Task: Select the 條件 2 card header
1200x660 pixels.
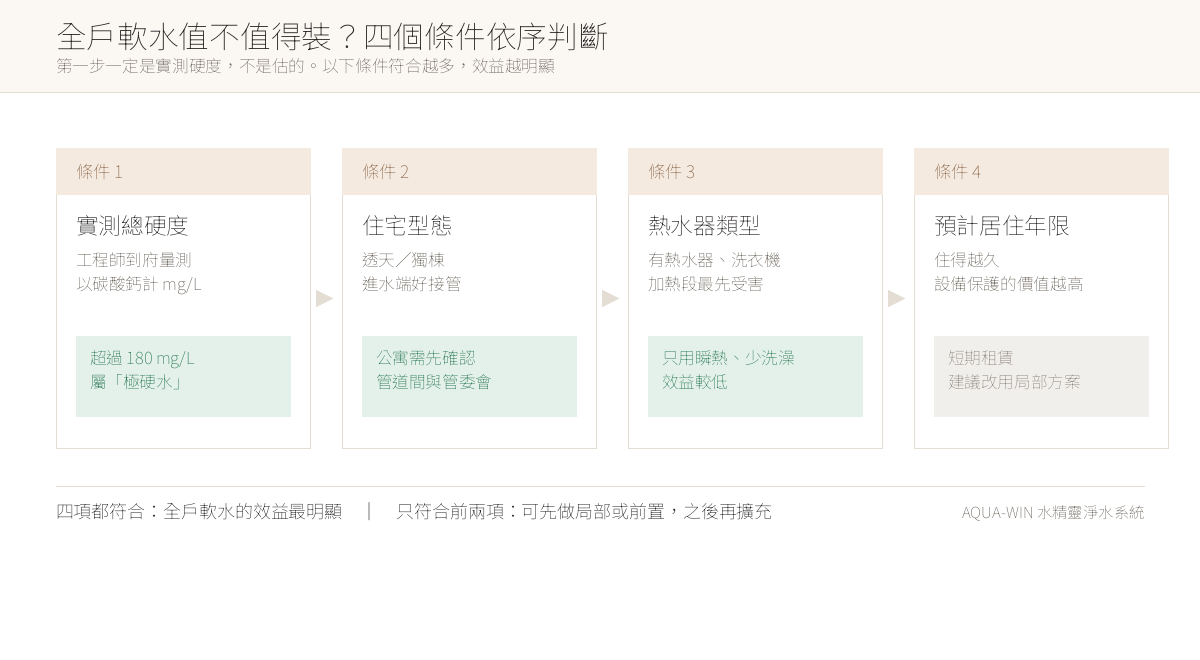Action: tap(469, 171)
